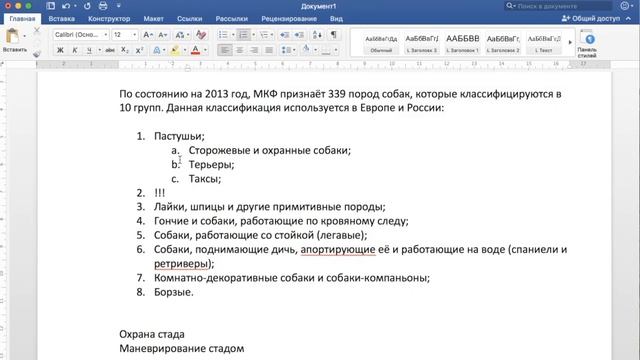The height and width of the screenshot is (360, 640).
Task: Switch to the Макет tab
Action: [x=153, y=19]
